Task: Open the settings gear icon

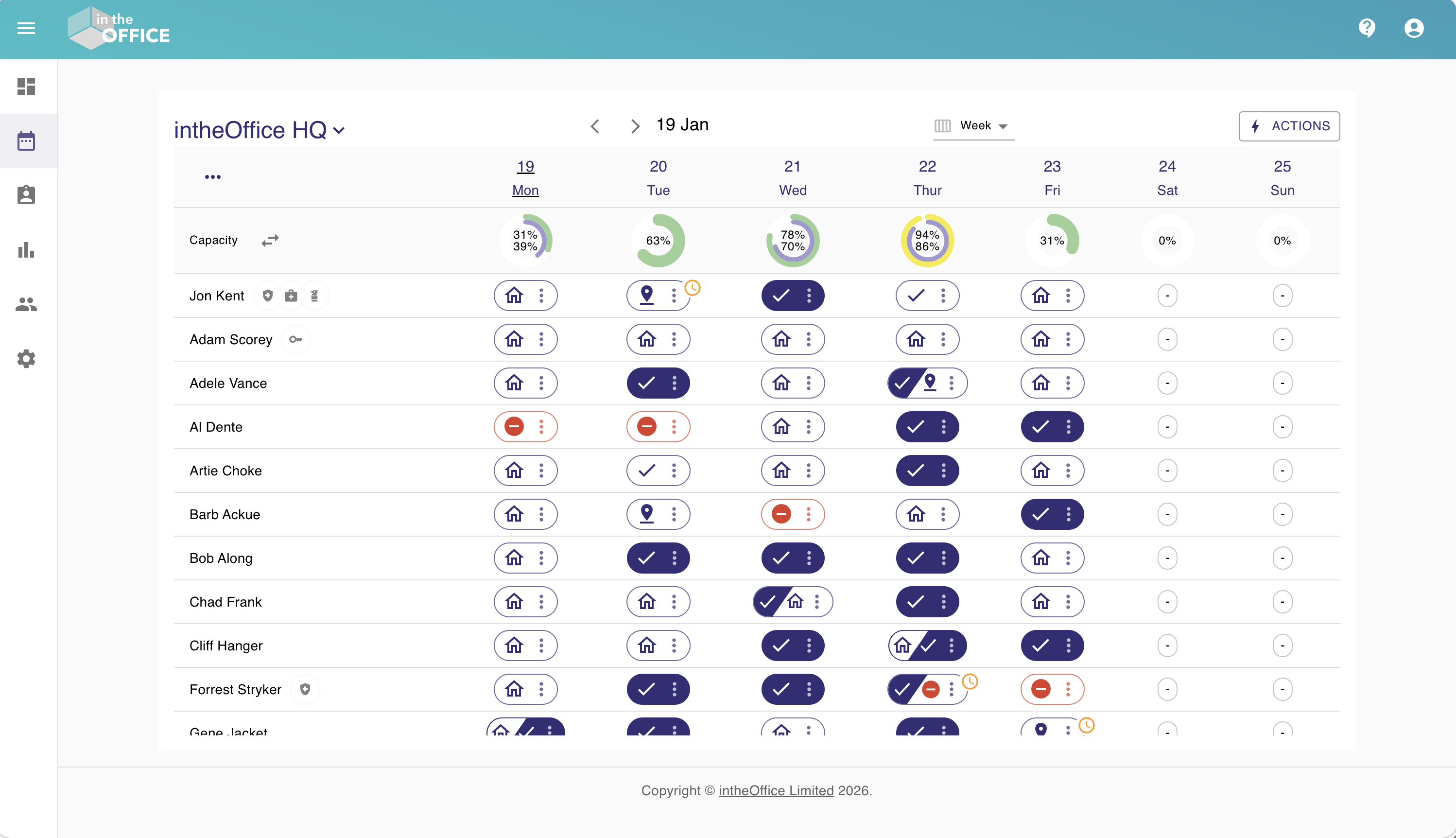Action: 26,359
